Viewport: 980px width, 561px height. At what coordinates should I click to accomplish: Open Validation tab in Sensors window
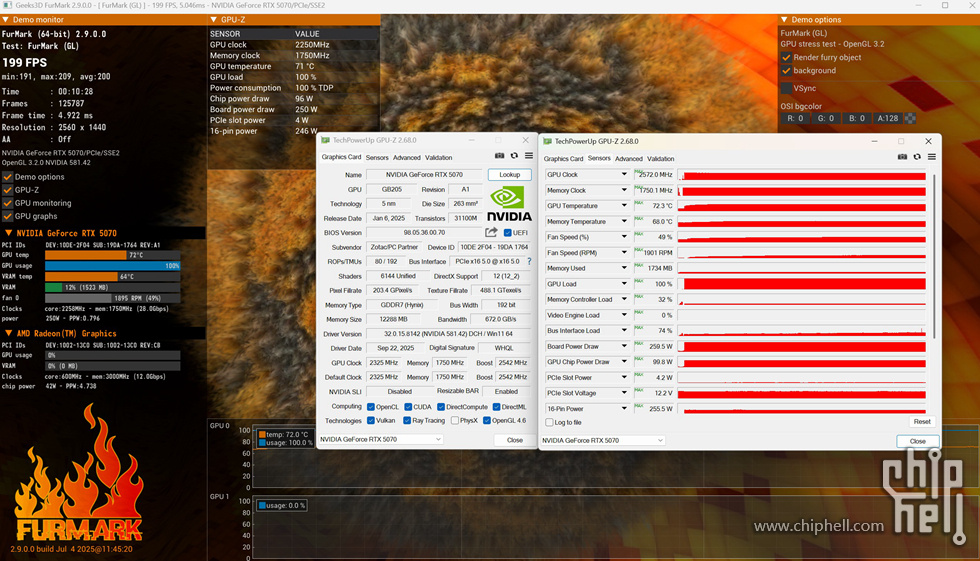pyautogui.click(x=660, y=159)
